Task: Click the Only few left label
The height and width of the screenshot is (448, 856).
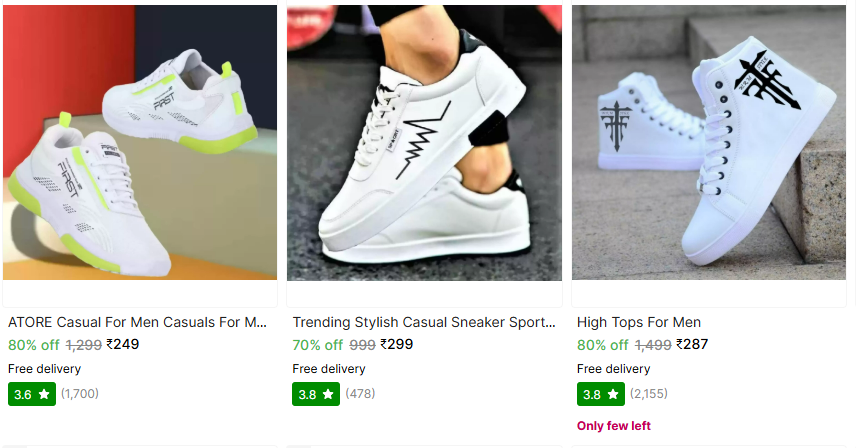Action: pos(614,426)
